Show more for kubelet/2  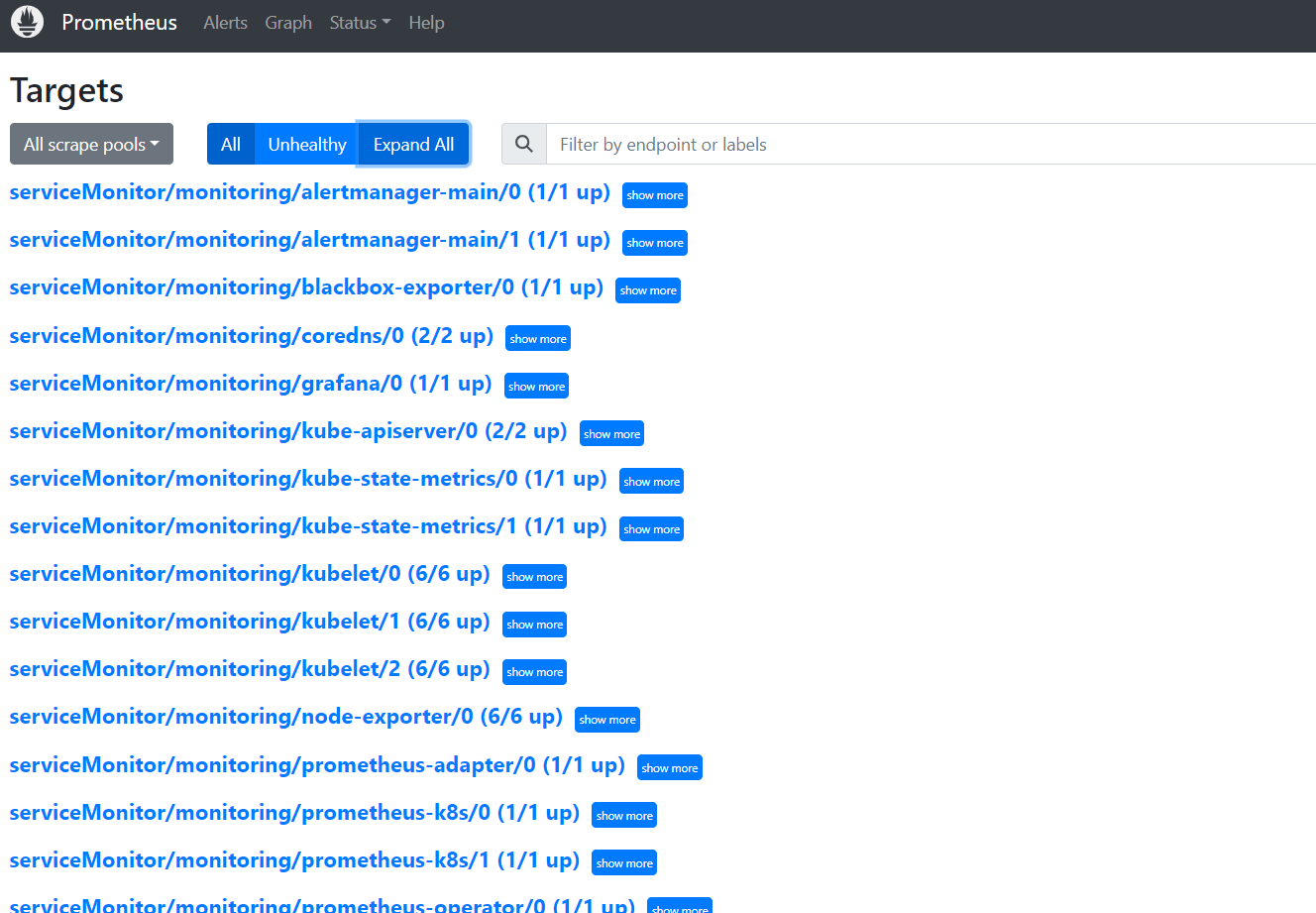pyautogui.click(x=535, y=671)
